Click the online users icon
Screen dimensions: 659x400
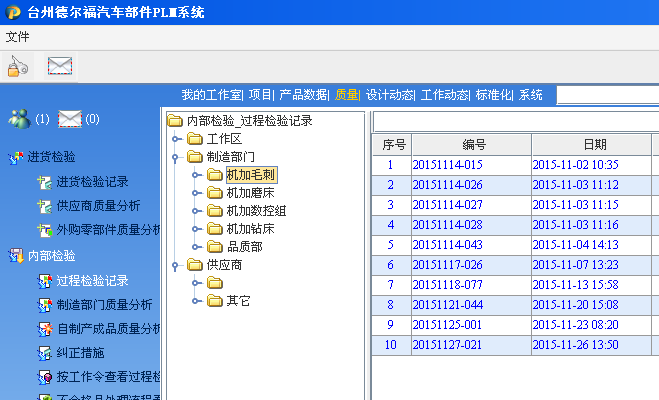coord(19,119)
